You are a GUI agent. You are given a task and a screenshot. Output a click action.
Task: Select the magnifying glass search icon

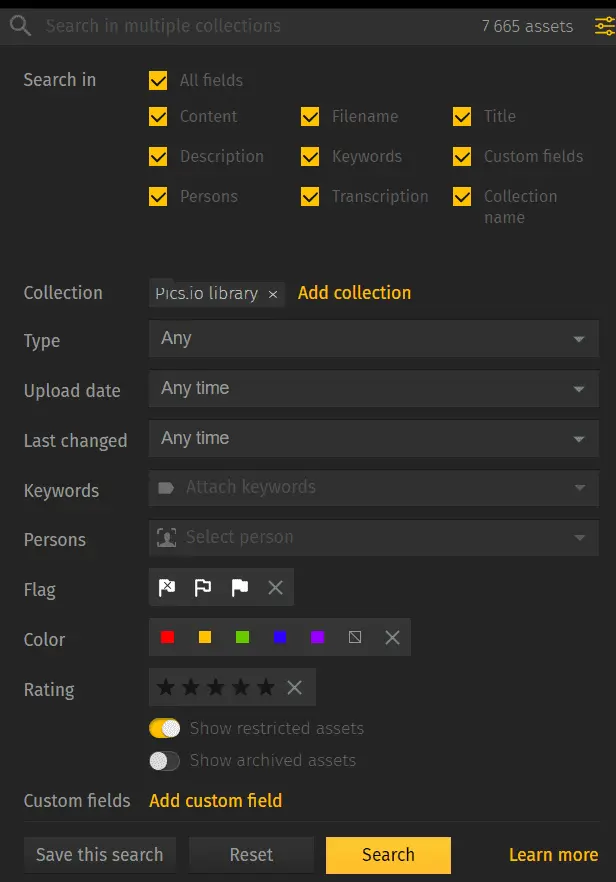pos(20,25)
